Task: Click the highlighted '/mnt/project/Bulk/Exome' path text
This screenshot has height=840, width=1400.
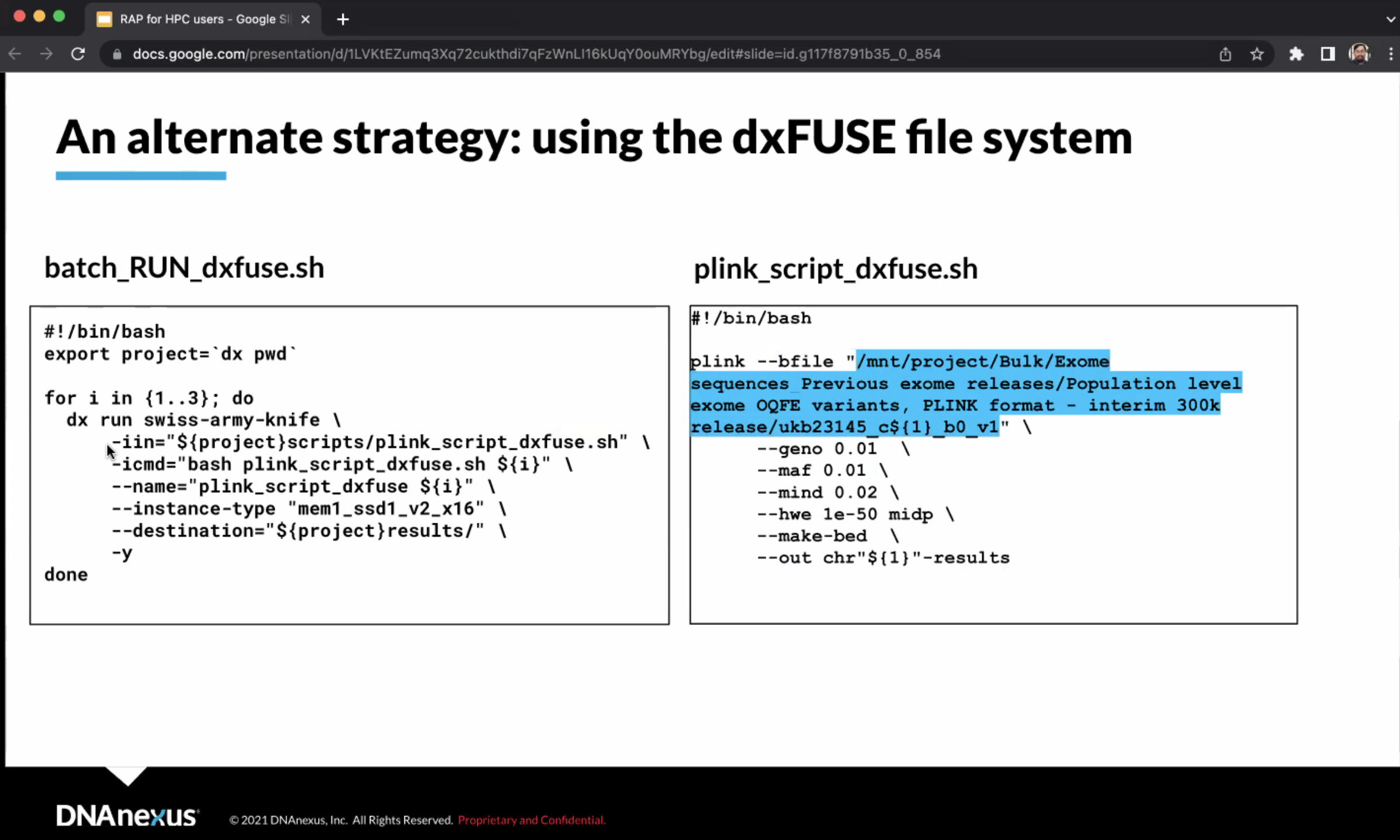Action: pyautogui.click(x=982, y=362)
